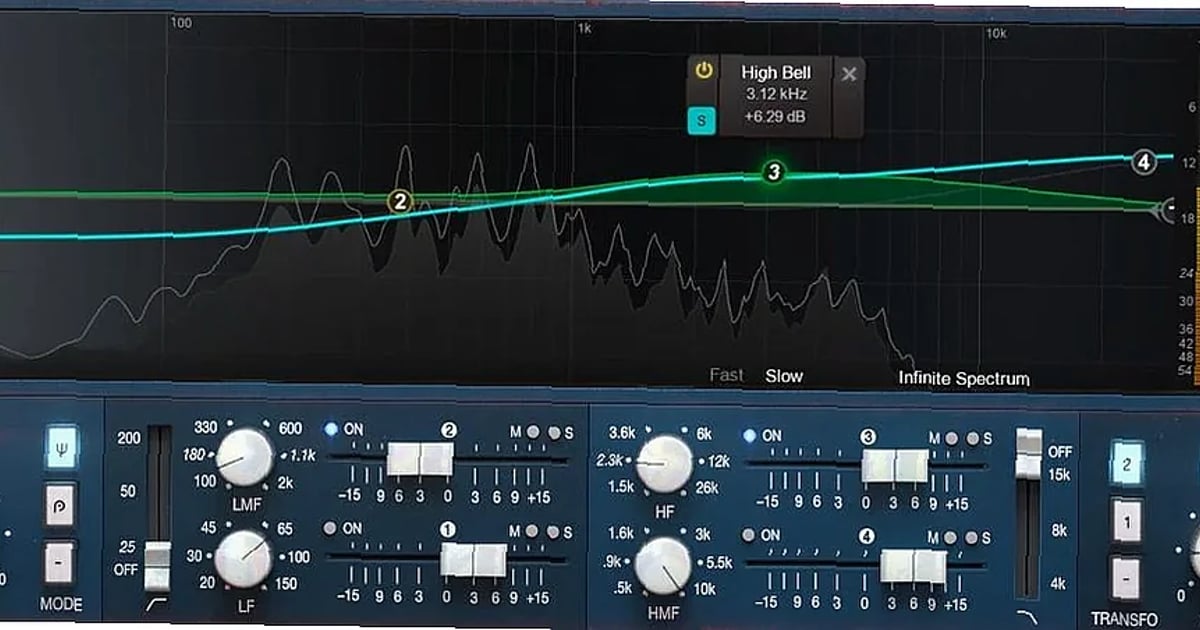Select Slow analyzer mode

click(x=786, y=377)
